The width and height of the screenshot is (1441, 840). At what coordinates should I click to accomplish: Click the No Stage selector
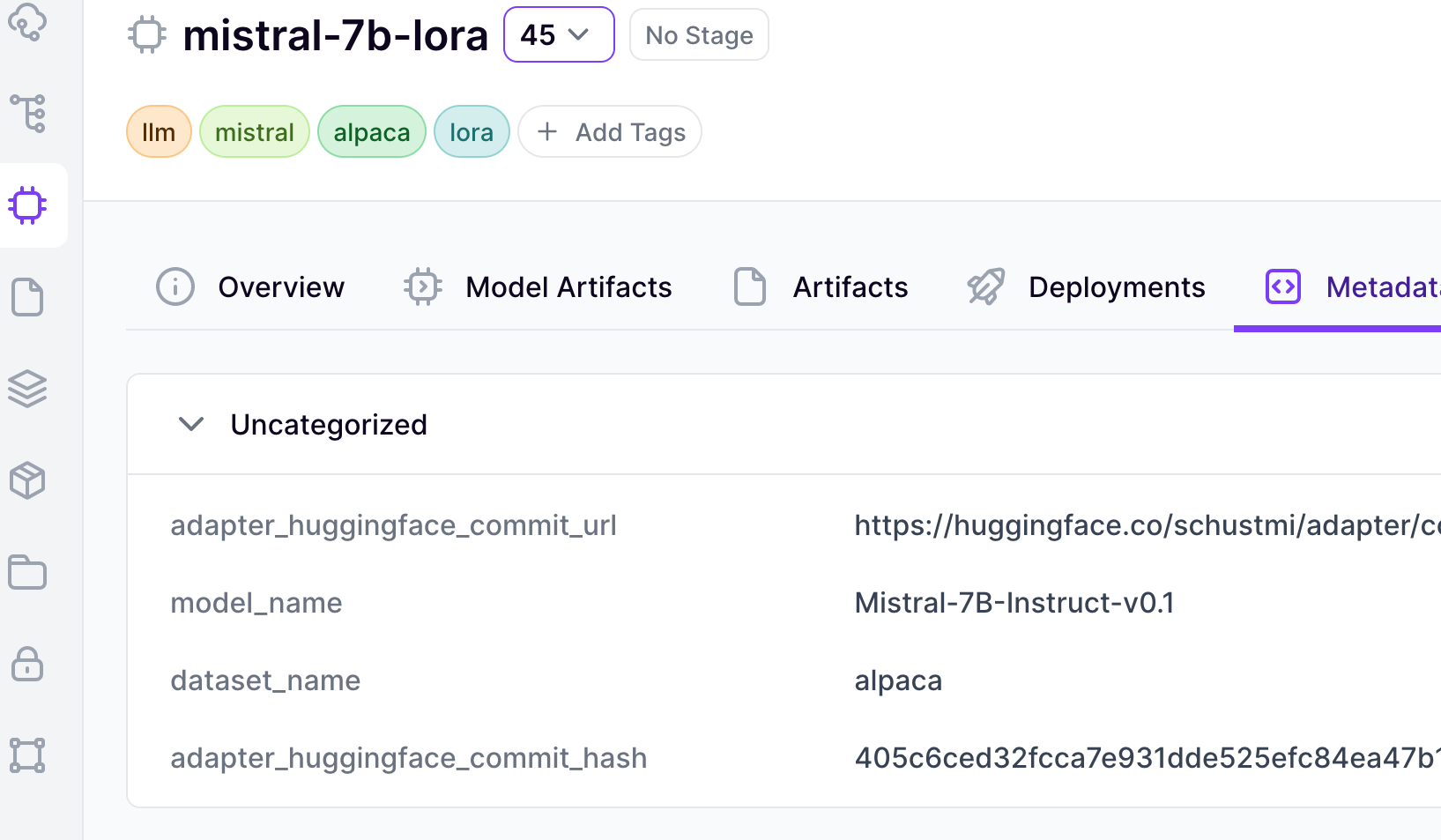[x=699, y=35]
